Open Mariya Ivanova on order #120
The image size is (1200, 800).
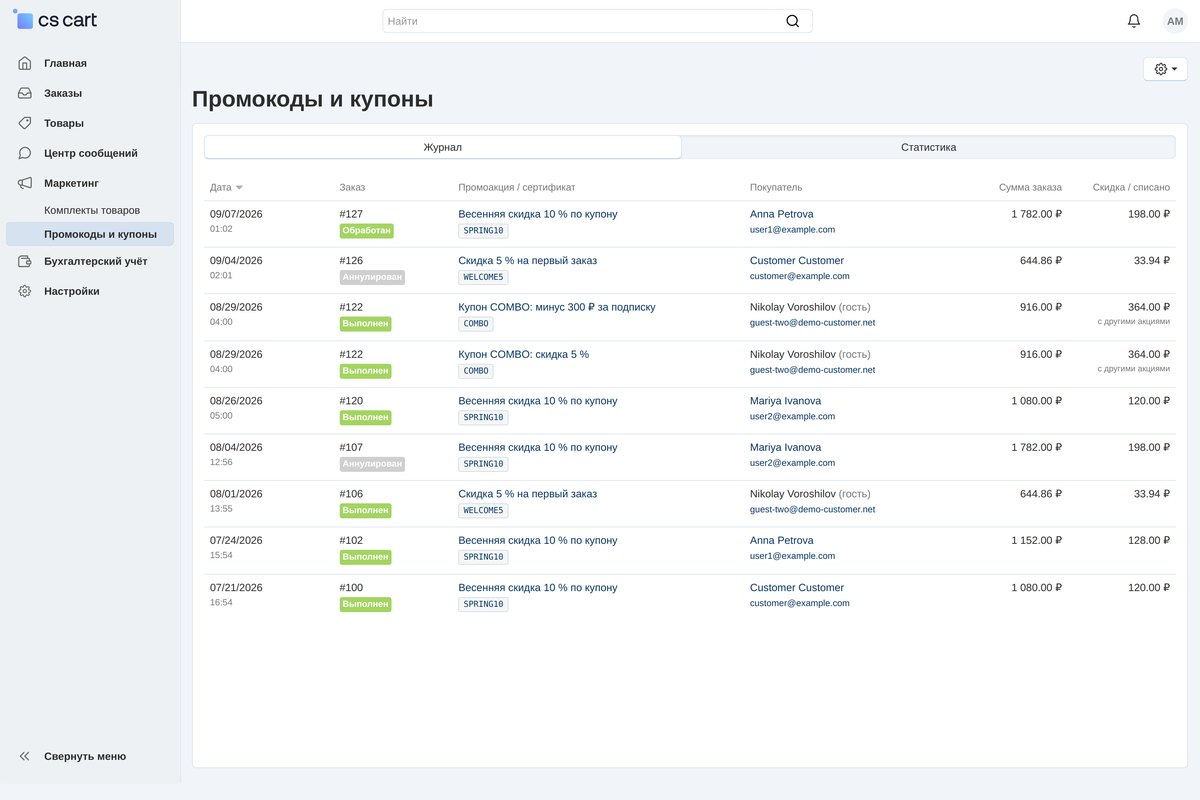786,401
